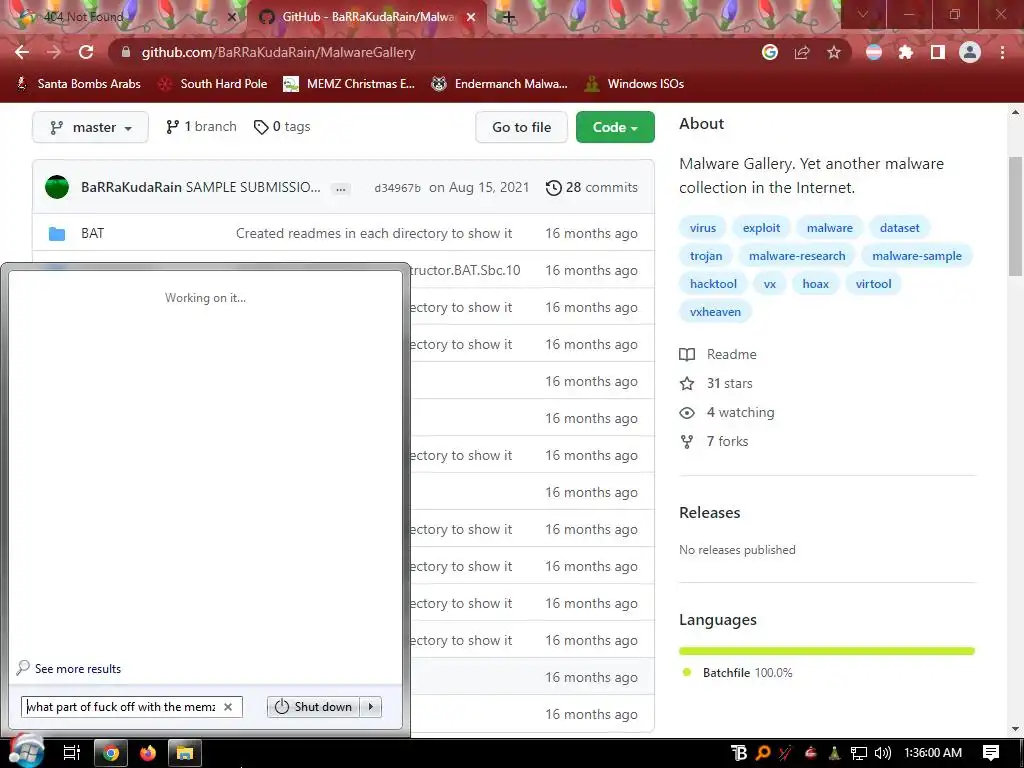This screenshot has height=768, width=1024.
Task: Select the vx topic tag
Action: [770, 284]
